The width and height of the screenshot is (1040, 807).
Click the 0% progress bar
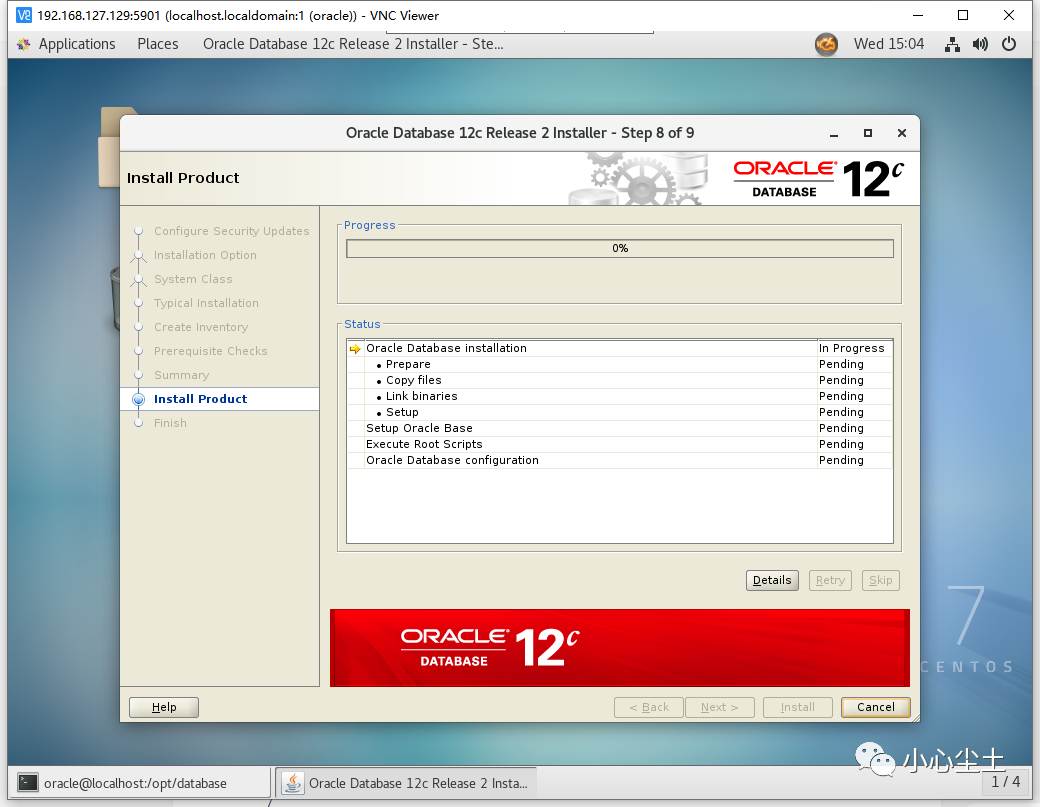619,249
